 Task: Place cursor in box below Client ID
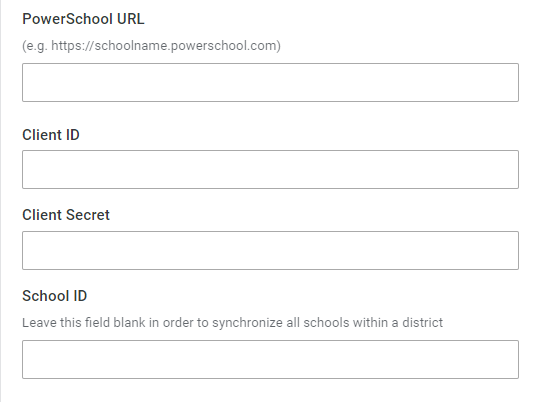point(270,169)
